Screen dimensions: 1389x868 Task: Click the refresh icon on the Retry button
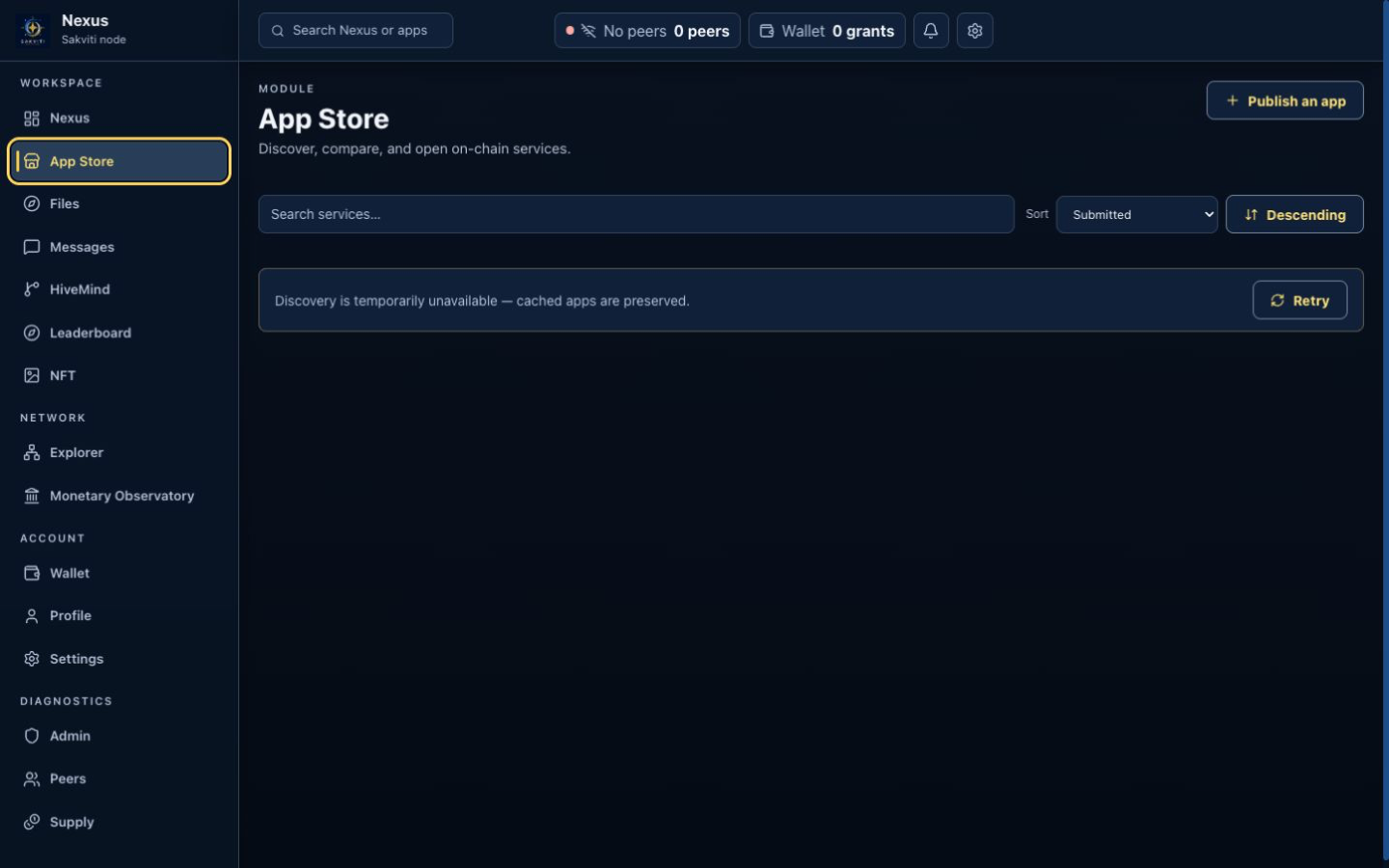(1277, 301)
